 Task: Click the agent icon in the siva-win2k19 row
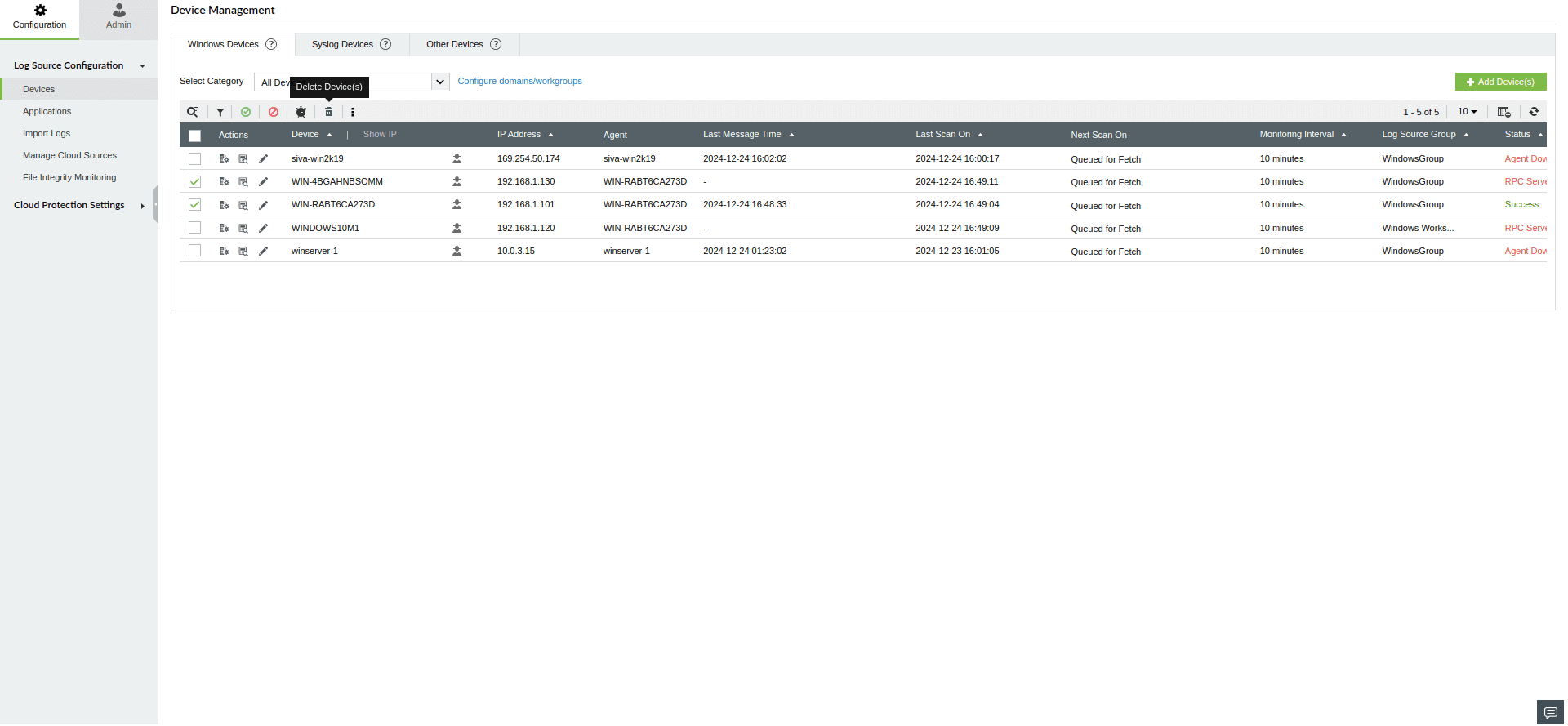pos(457,158)
